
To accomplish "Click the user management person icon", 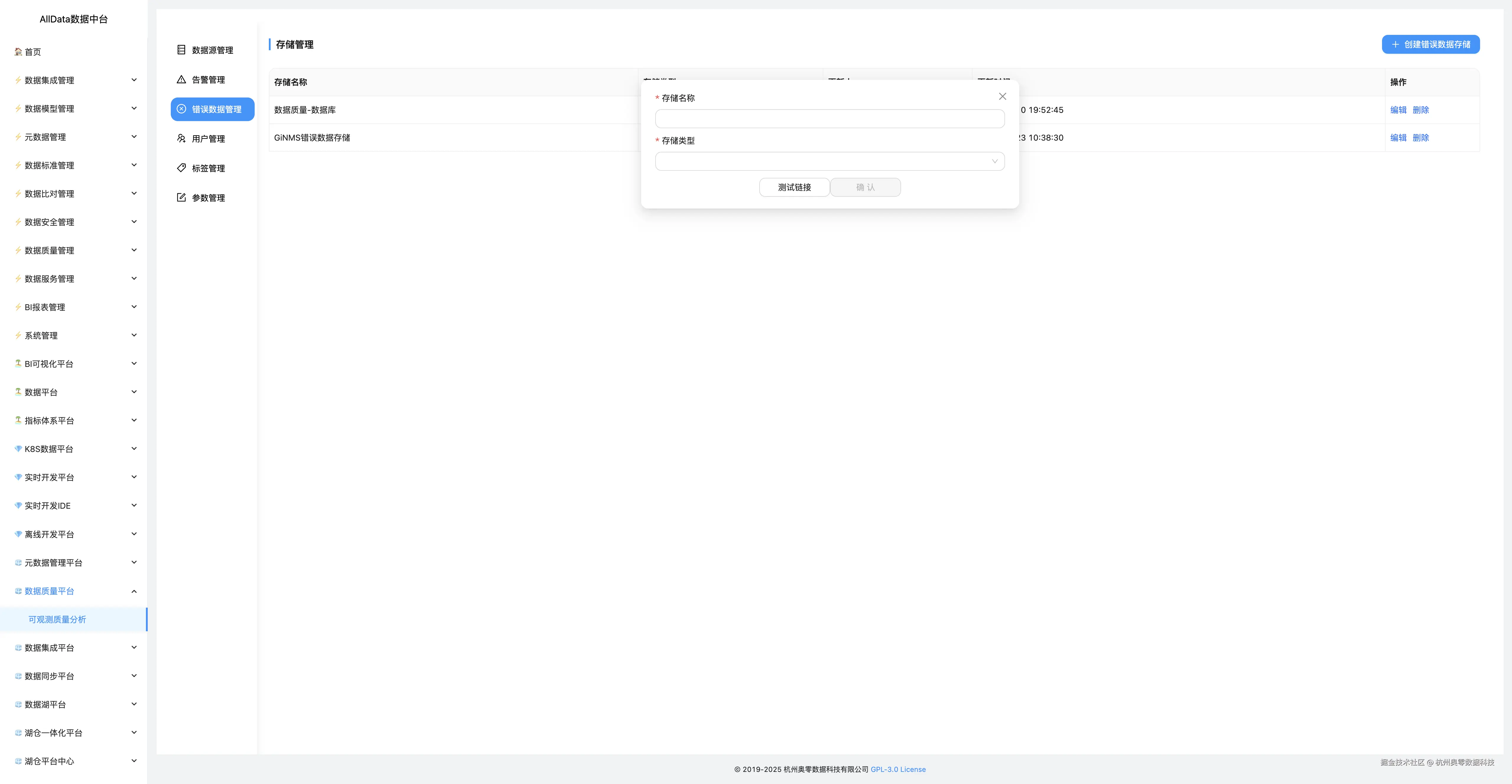I will (181, 139).
